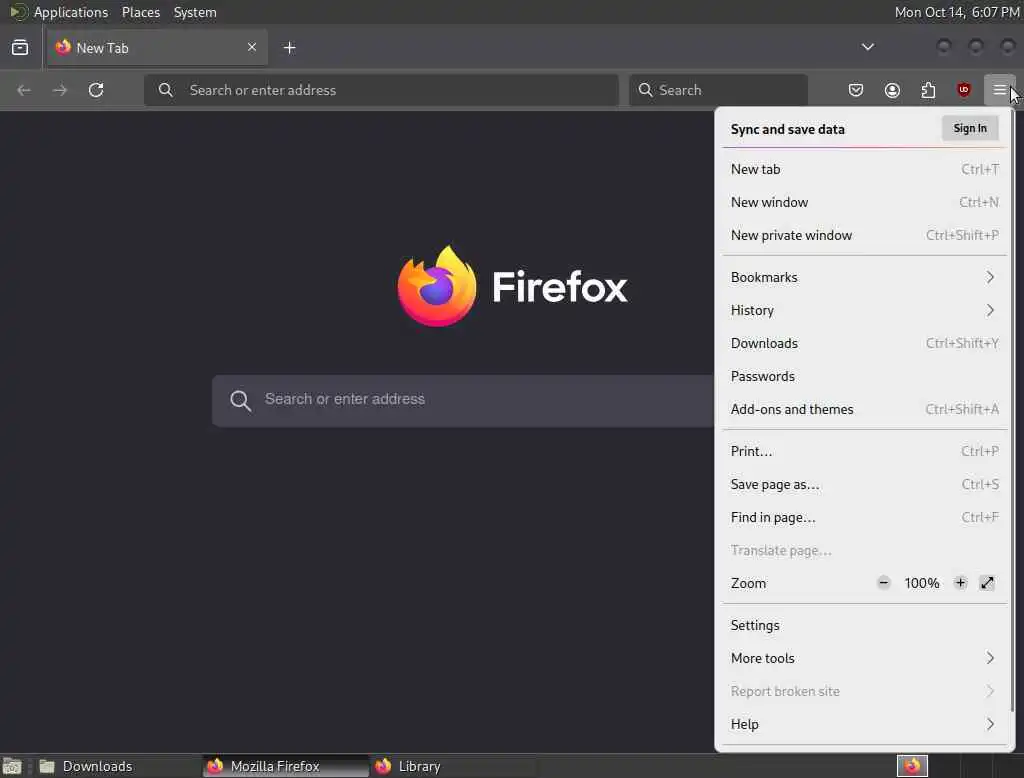Open the Extensions puzzle icon
This screenshot has width=1024, height=778.
[928, 90]
